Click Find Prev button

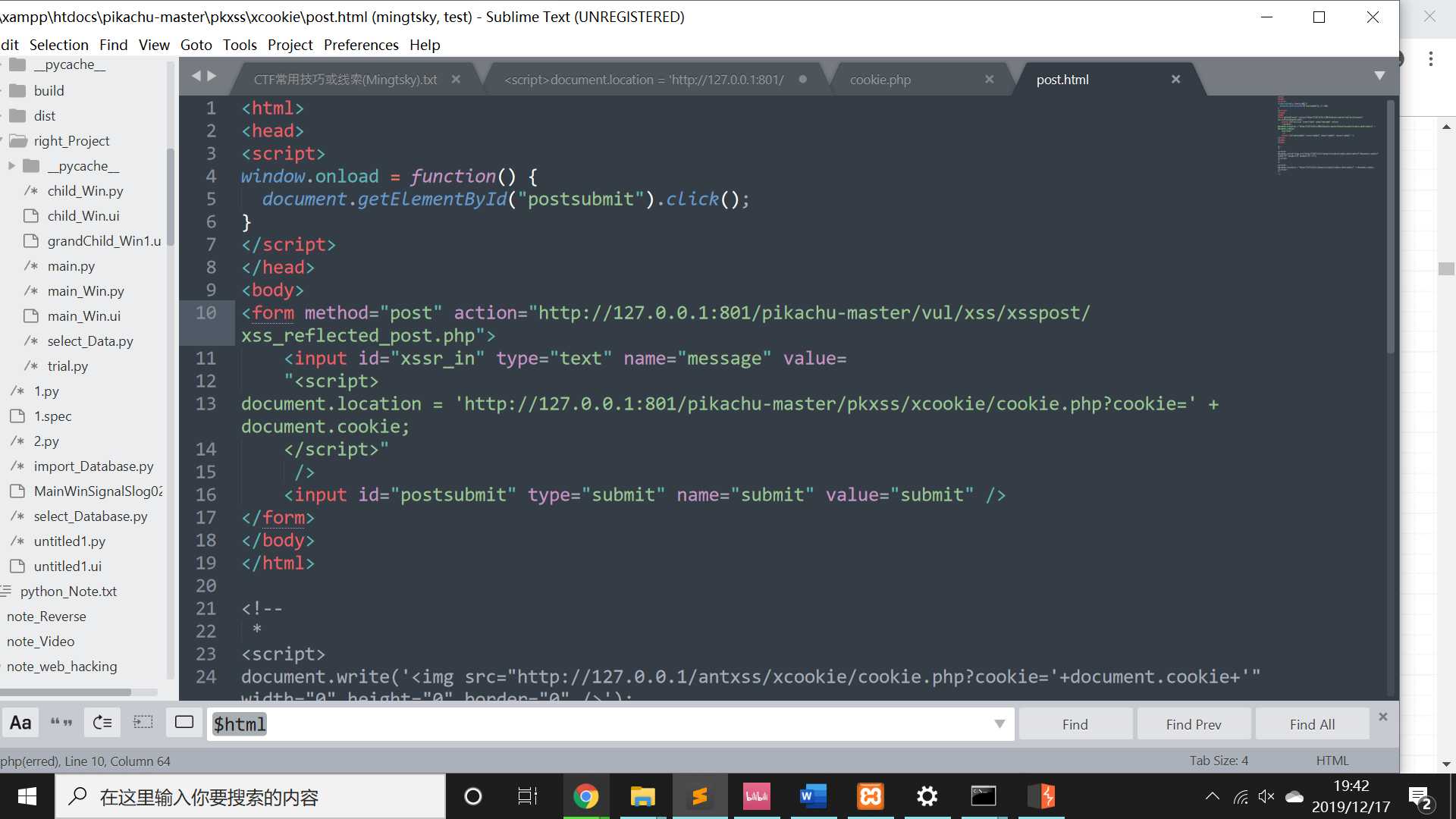click(x=1194, y=724)
